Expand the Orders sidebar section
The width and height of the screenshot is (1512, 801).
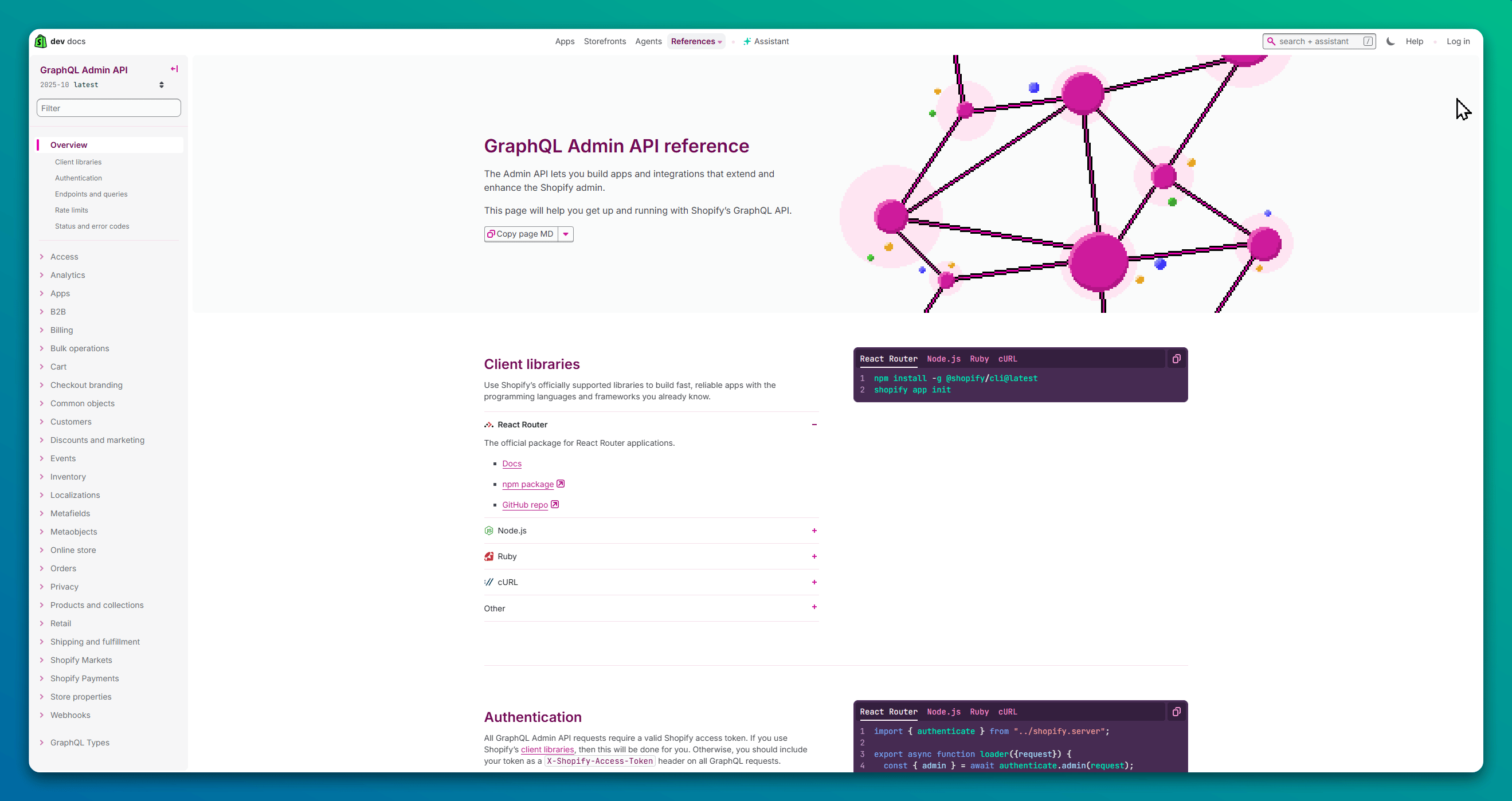pos(63,568)
